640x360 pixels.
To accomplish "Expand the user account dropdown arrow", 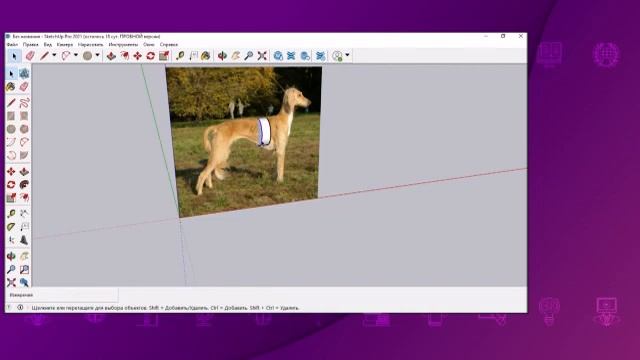I will tap(347, 56).
